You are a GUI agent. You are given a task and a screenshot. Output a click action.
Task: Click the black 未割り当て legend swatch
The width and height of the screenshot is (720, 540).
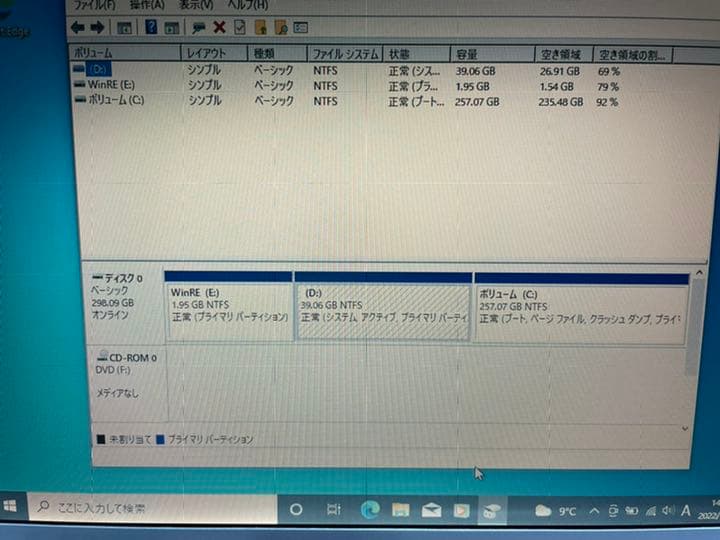point(101,440)
